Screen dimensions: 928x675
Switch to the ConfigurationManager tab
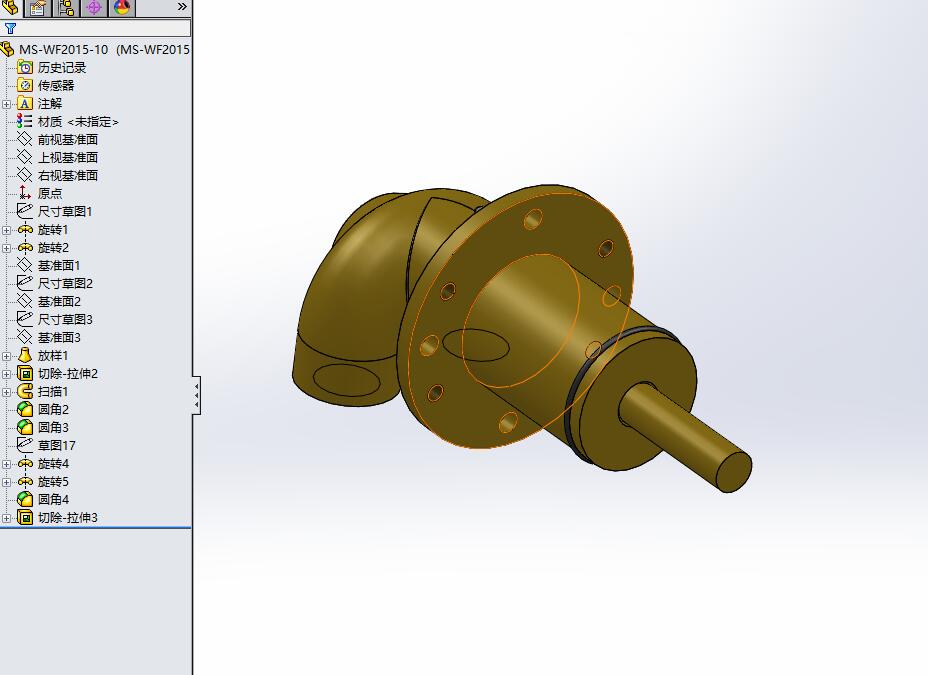[66, 7]
